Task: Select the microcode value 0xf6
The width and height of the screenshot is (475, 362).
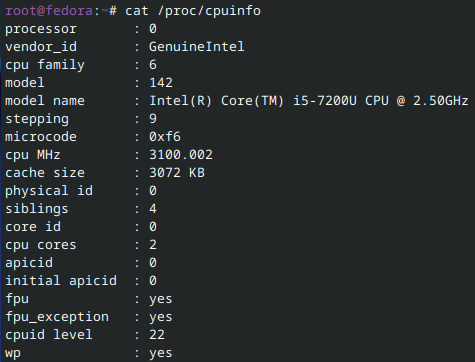Action: click(165, 136)
